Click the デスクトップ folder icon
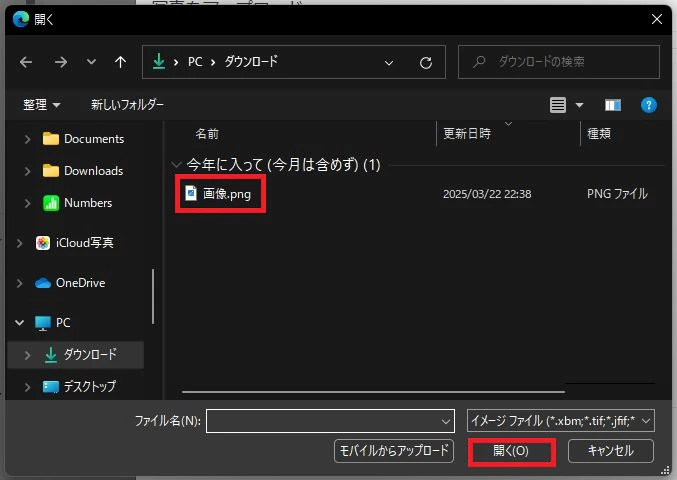The width and height of the screenshot is (677, 480). pos(51,387)
